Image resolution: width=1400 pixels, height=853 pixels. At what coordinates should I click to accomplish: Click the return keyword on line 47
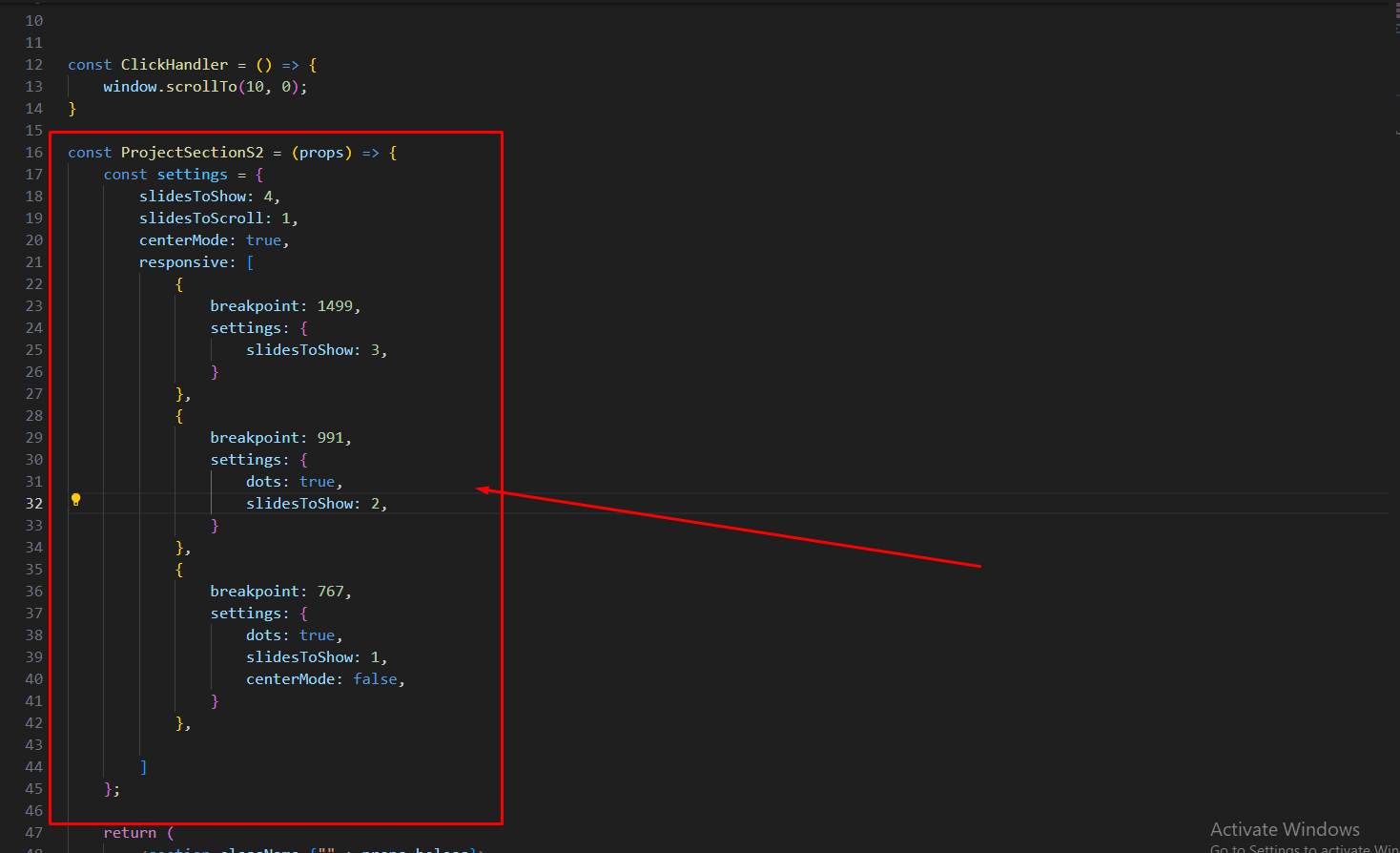click(130, 833)
